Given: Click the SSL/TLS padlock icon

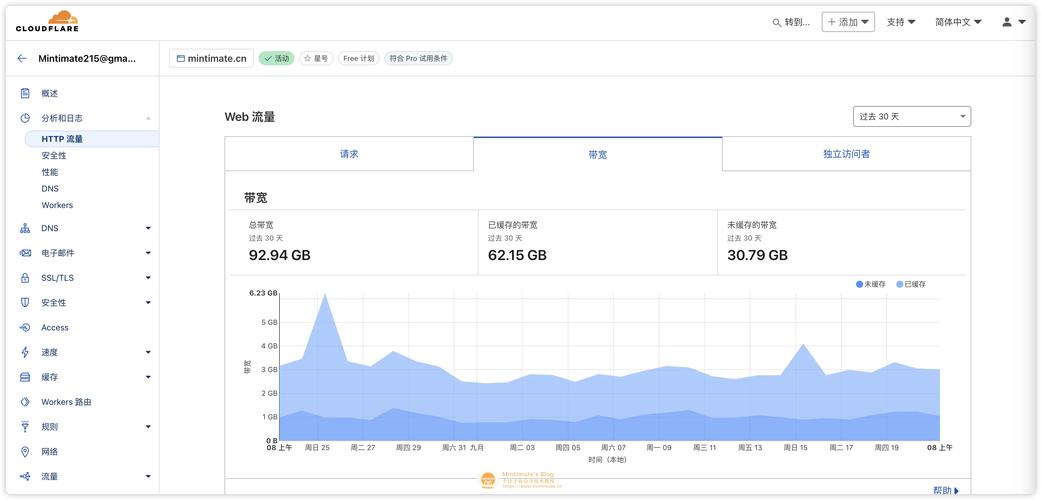Looking at the screenshot, I should 25,278.
